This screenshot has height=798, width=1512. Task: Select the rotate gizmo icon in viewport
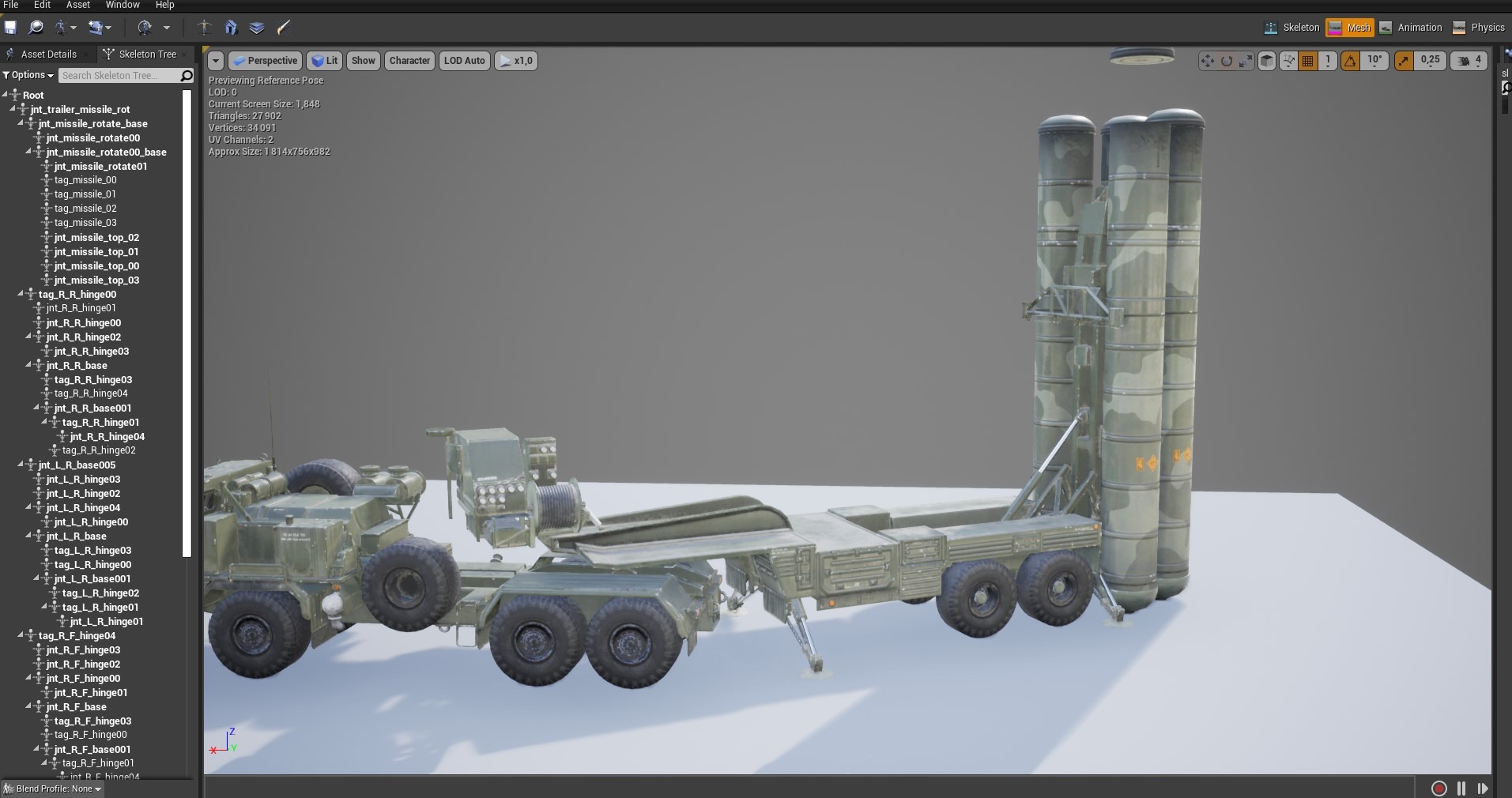pos(1226,61)
